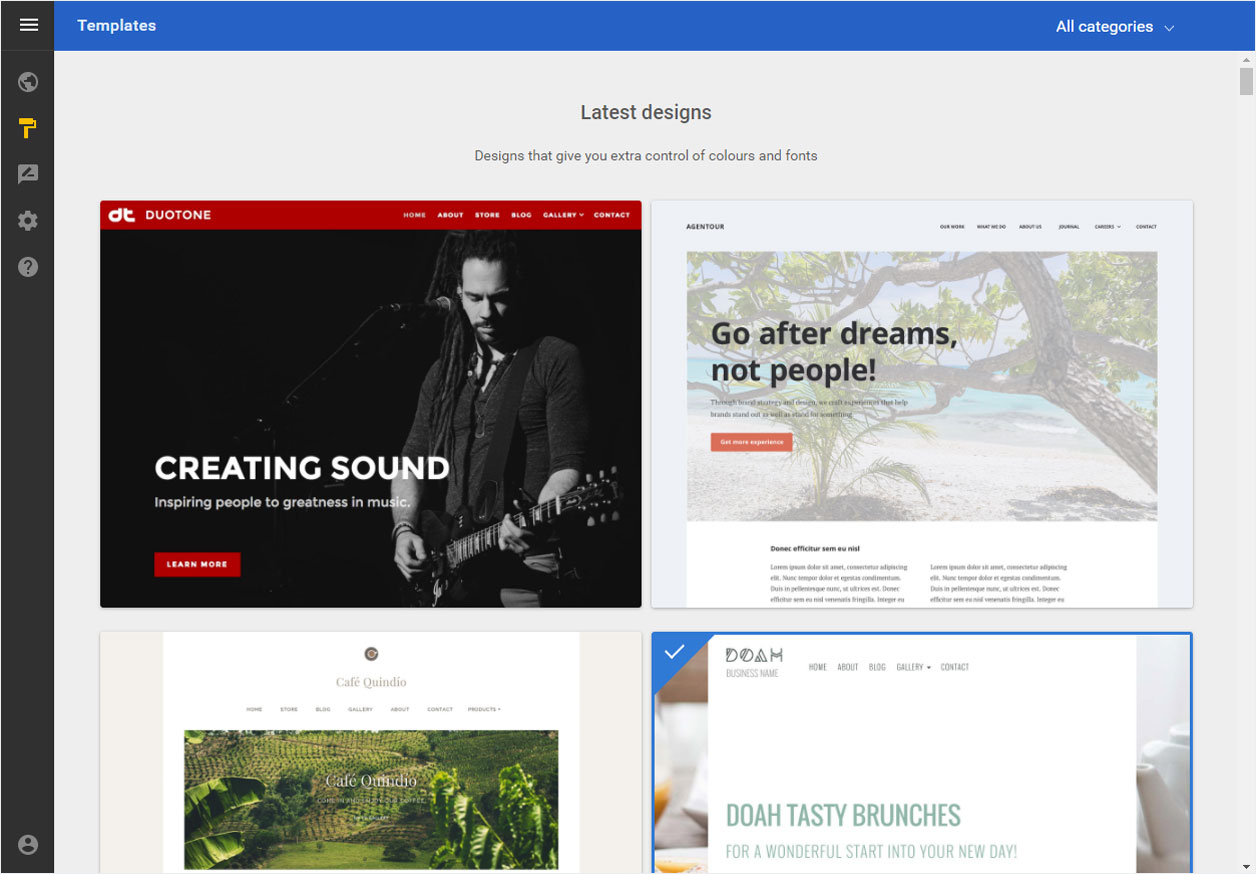Click the red Learn More button
This screenshot has width=1256, height=874.
197,564
